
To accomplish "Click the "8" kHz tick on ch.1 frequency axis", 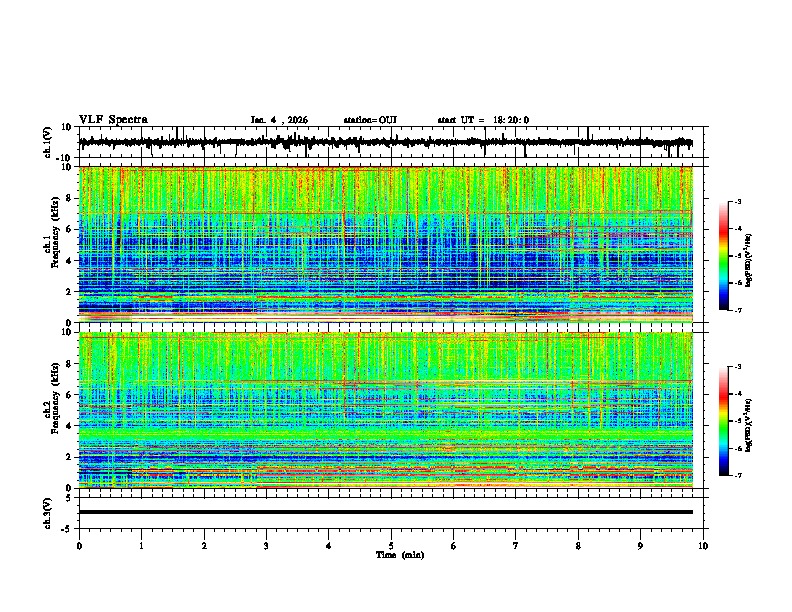I will click(70, 198).
